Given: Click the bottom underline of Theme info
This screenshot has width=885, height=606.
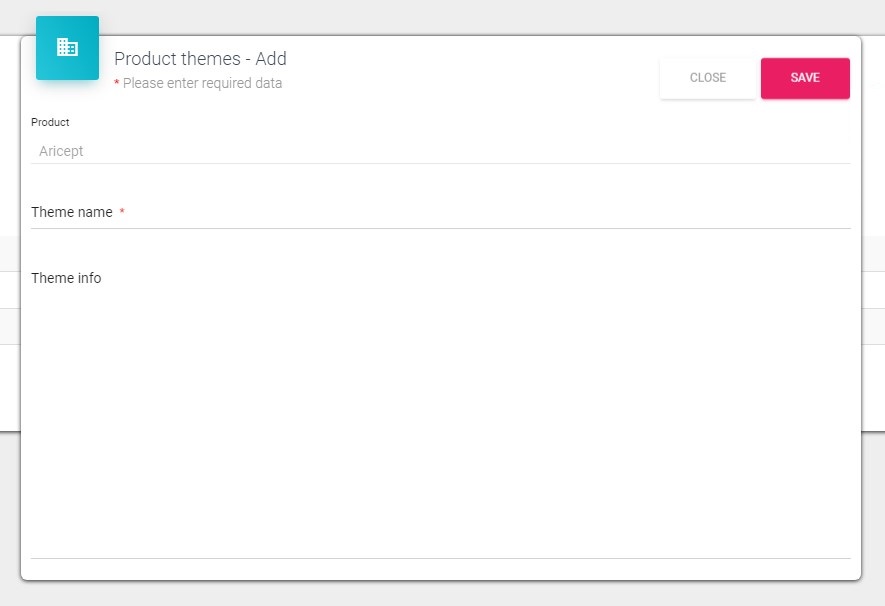Looking at the screenshot, I should pyautogui.click(x=440, y=558).
